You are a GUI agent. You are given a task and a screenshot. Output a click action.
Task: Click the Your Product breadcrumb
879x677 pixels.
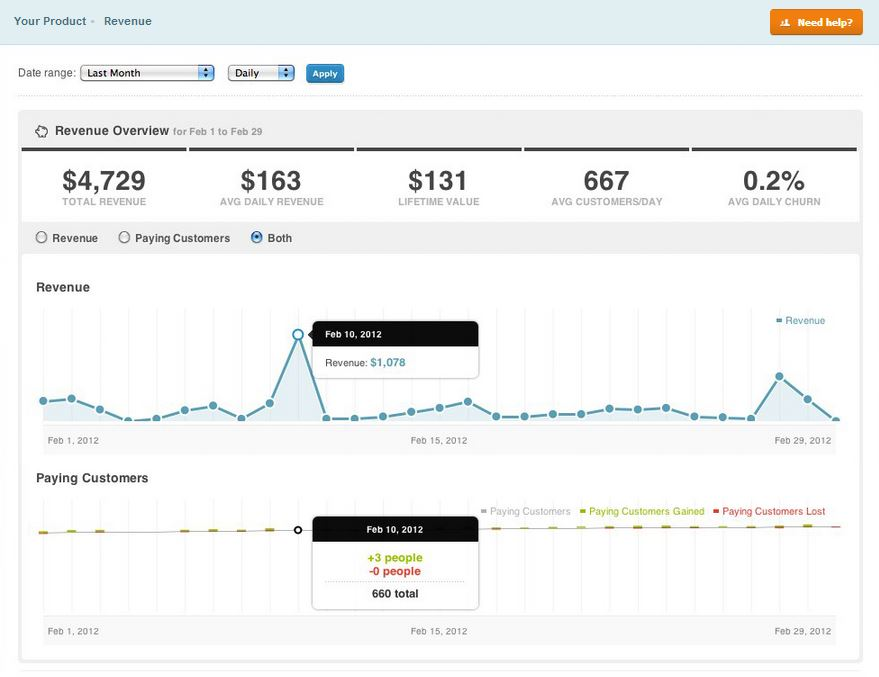[50, 20]
